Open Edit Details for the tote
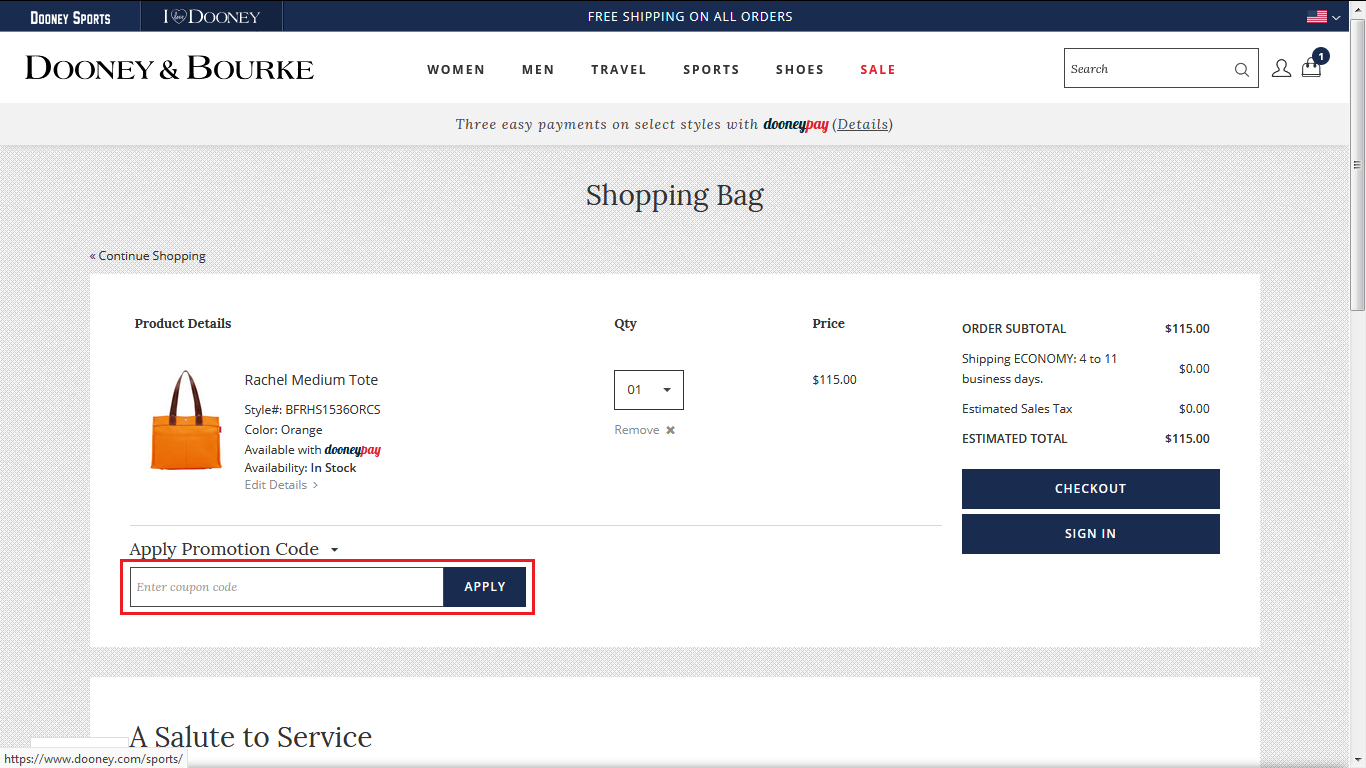The width and height of the screenshot is (1366, 768). coord(281,485)
